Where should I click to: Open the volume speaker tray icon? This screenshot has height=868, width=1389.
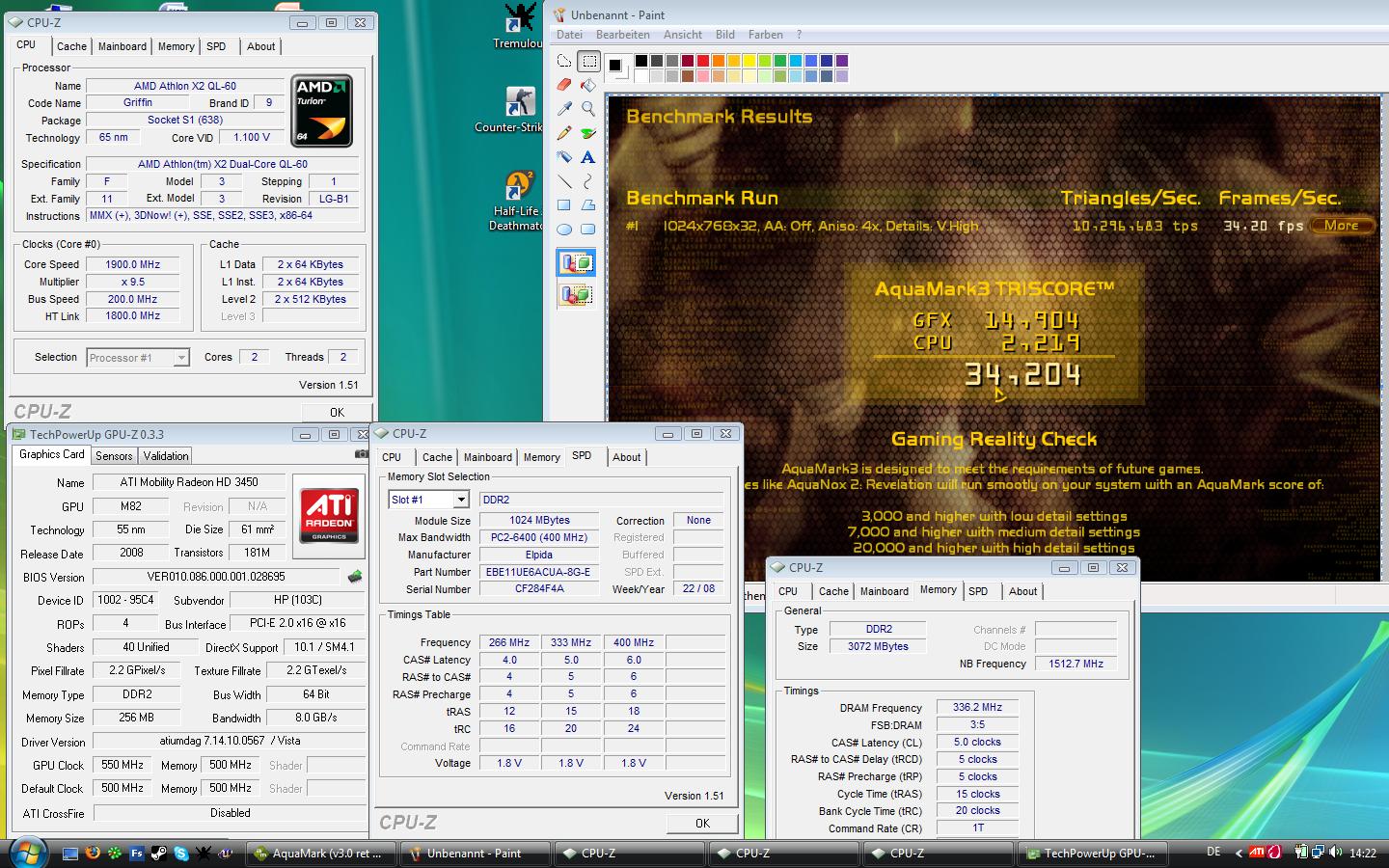(1336, 853)
